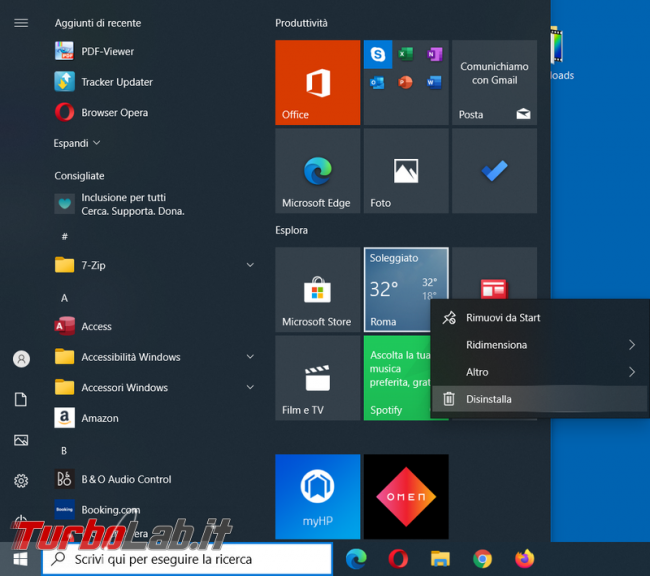Open the Office tile
This screenshot has height=576, width=650.
click(318, 83)
